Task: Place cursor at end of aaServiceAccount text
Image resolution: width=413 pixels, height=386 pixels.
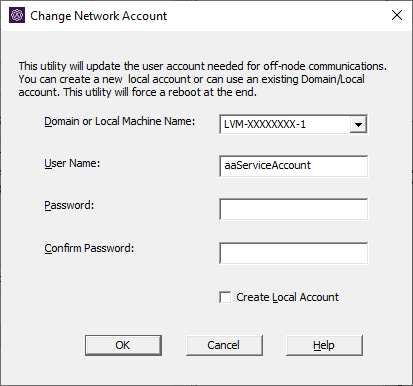Action: [x=311, y=165]
